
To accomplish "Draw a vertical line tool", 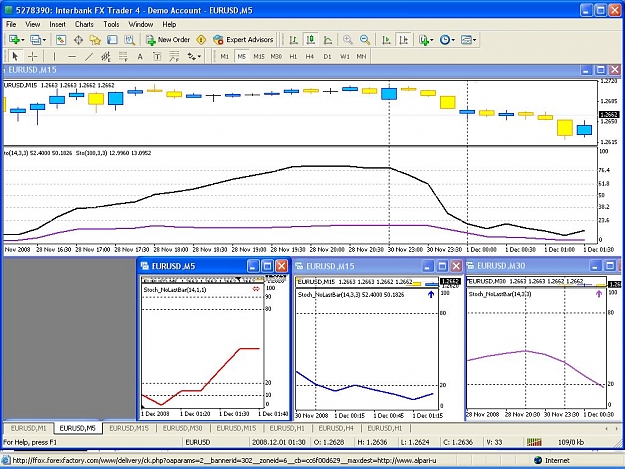I will pyautogui.click(x=54, y=57).
